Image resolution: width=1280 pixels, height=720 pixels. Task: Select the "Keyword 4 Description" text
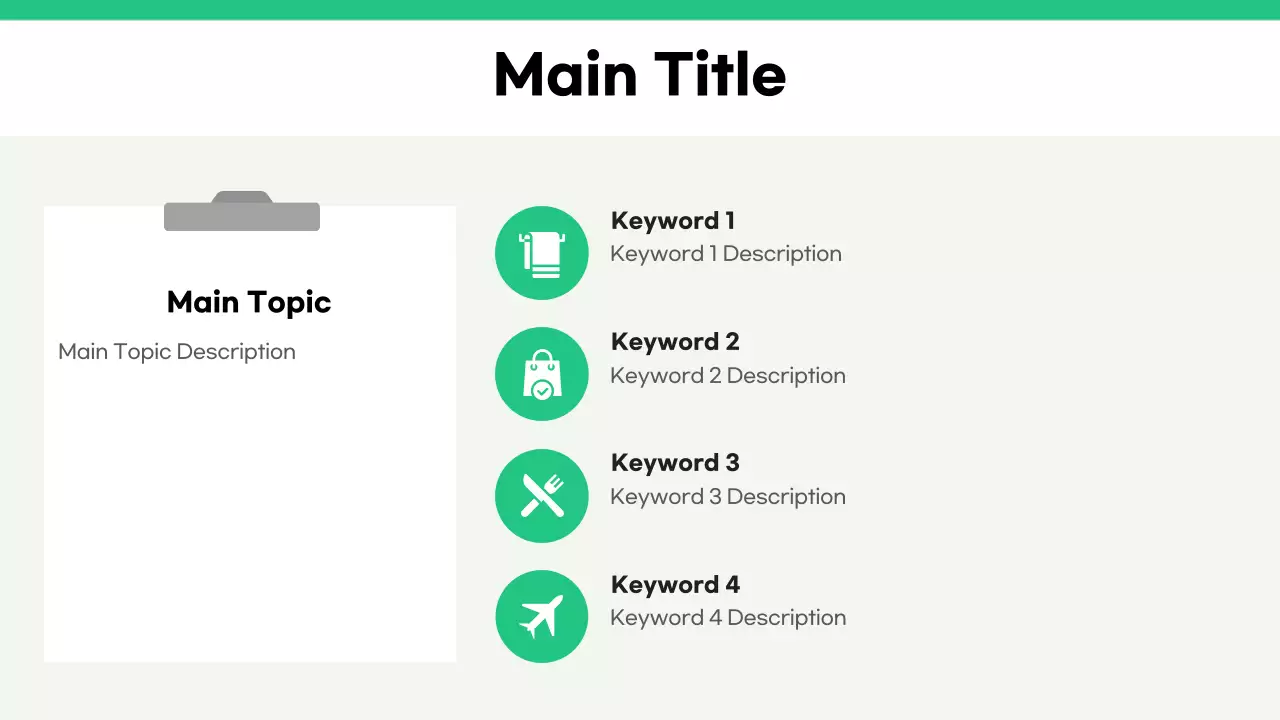tap(728, 618)
